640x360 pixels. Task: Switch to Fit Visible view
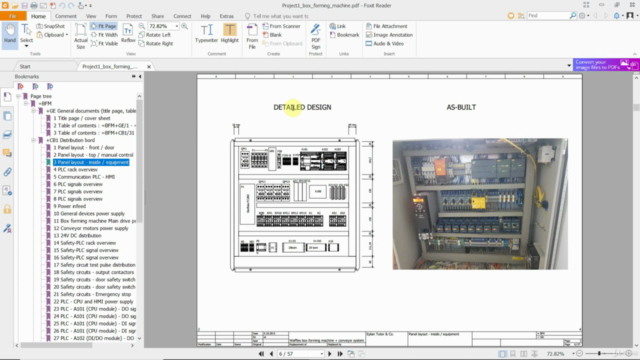coord(104,43)
